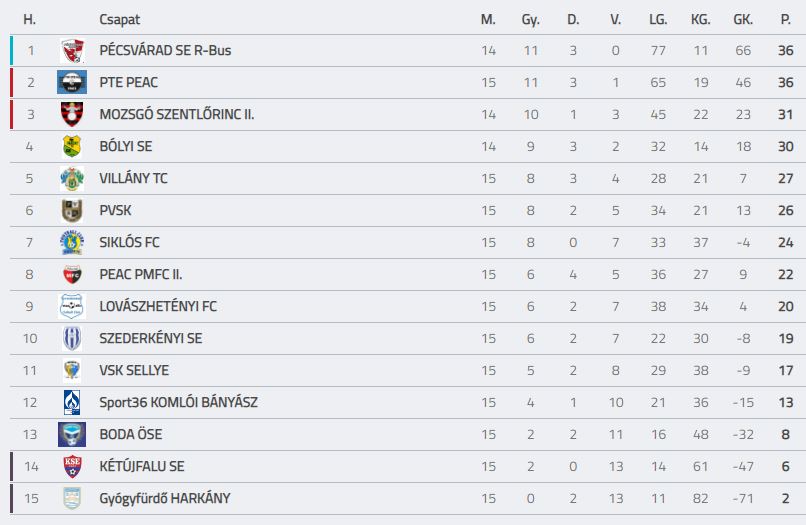Select the BÓLYI SE yellow-green crest
The height and width of the screenshot is (525, 806).
point(72,147)
